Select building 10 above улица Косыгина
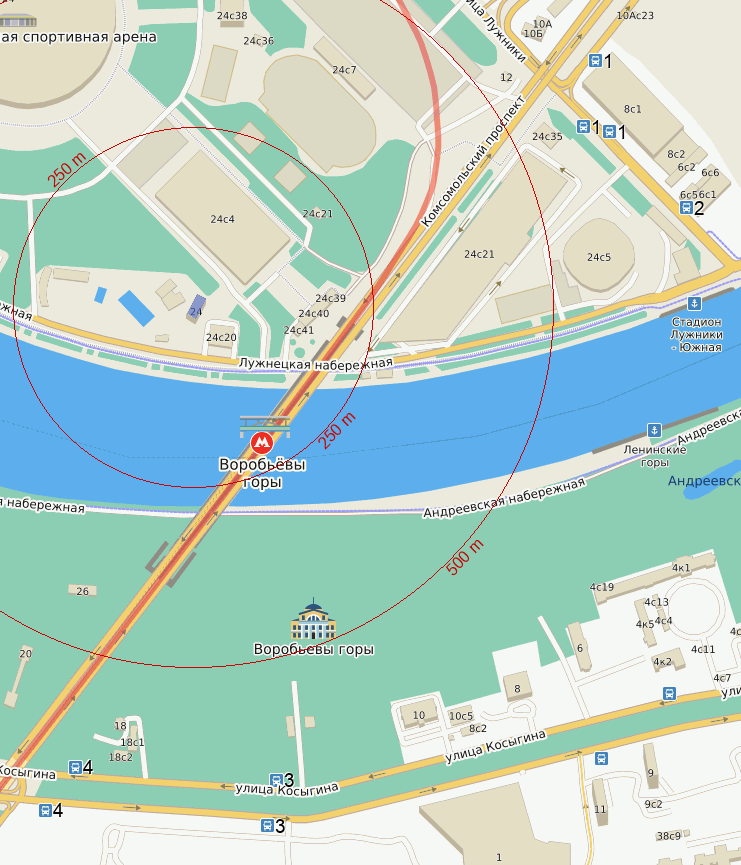 click(419, 715)
